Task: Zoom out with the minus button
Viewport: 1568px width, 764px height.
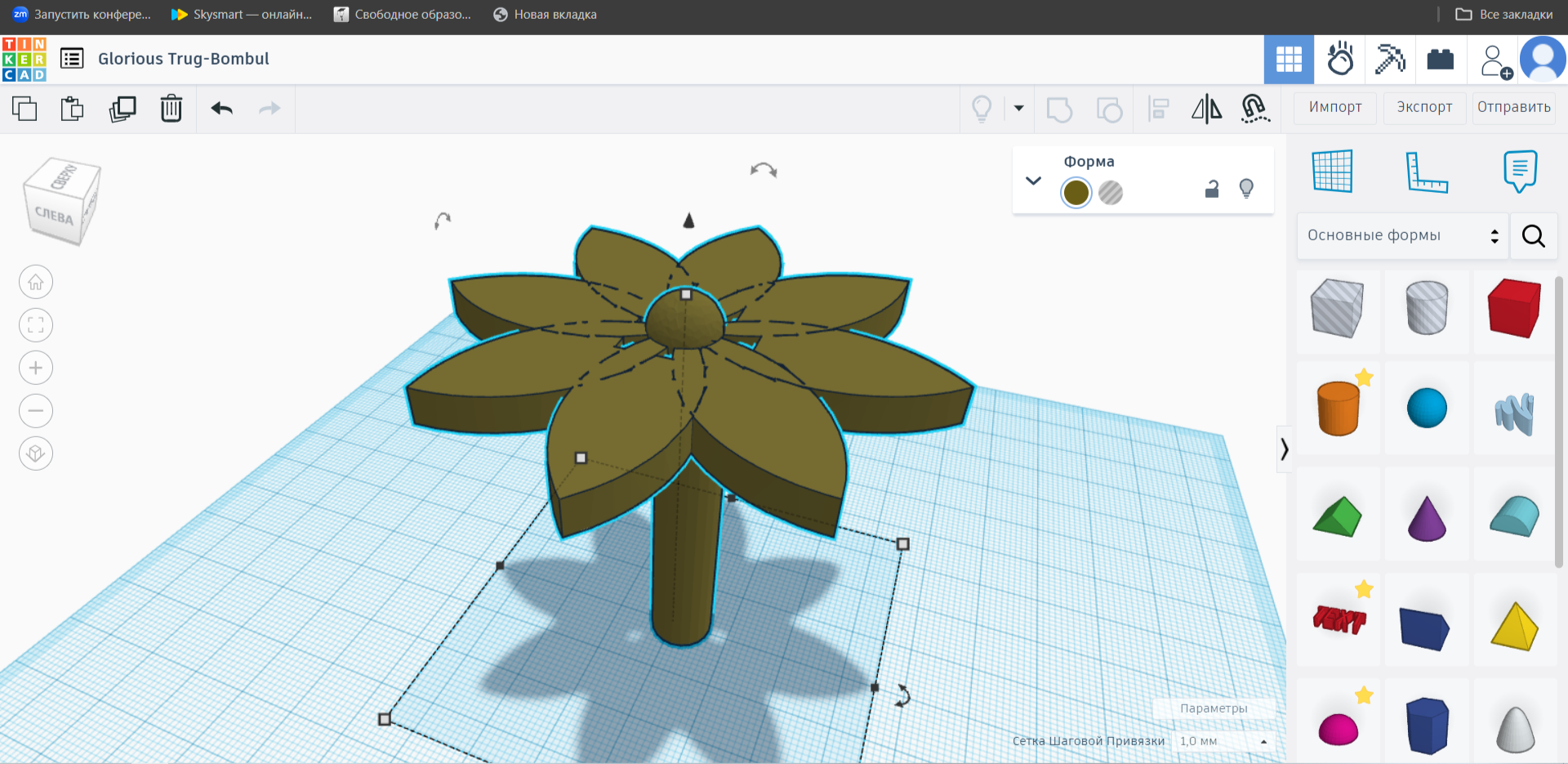Action: 36,410
